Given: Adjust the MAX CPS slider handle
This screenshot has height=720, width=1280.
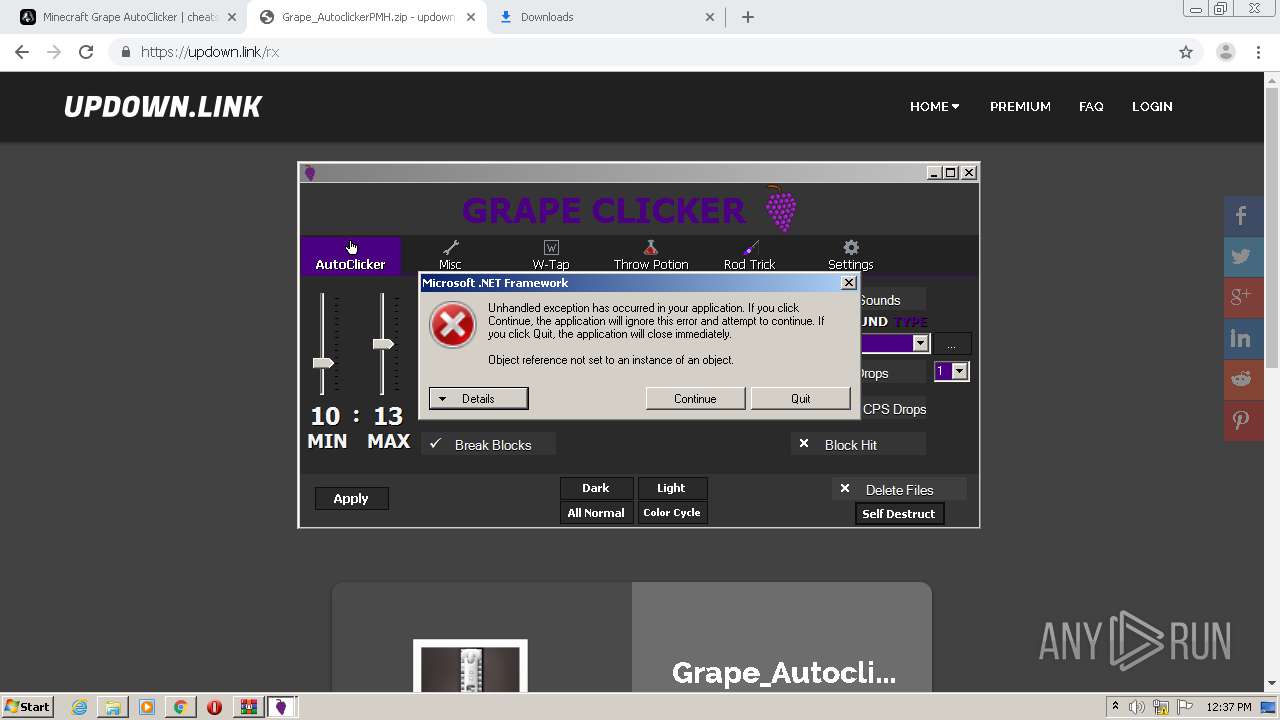Looking at the screenshot, I should coord(383,344).
